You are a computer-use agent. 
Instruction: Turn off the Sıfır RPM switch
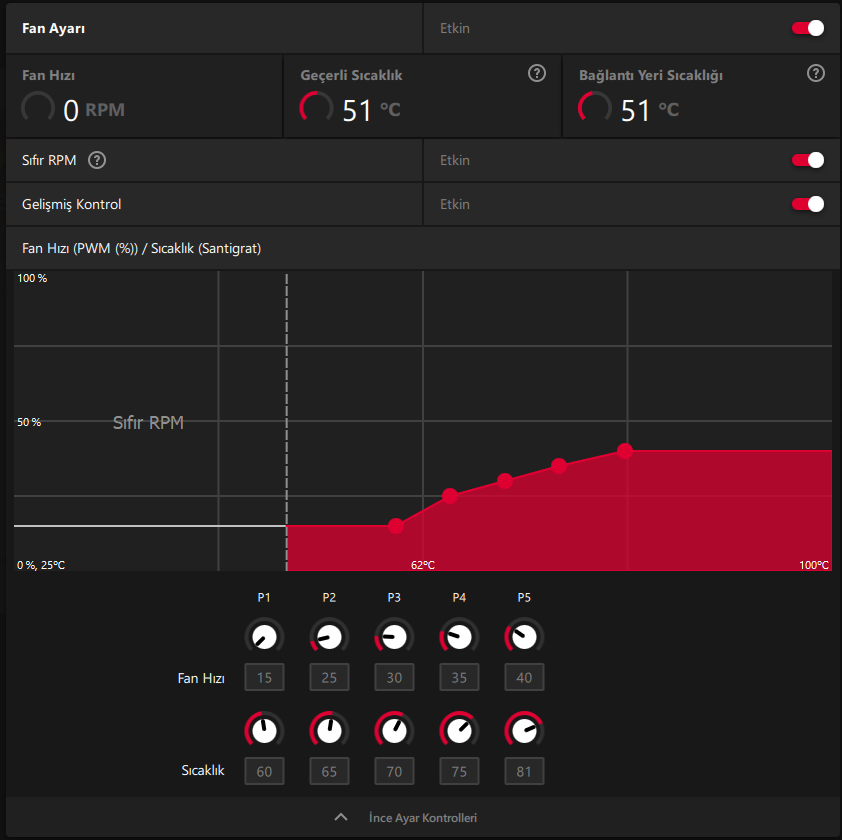coord(808,160)
